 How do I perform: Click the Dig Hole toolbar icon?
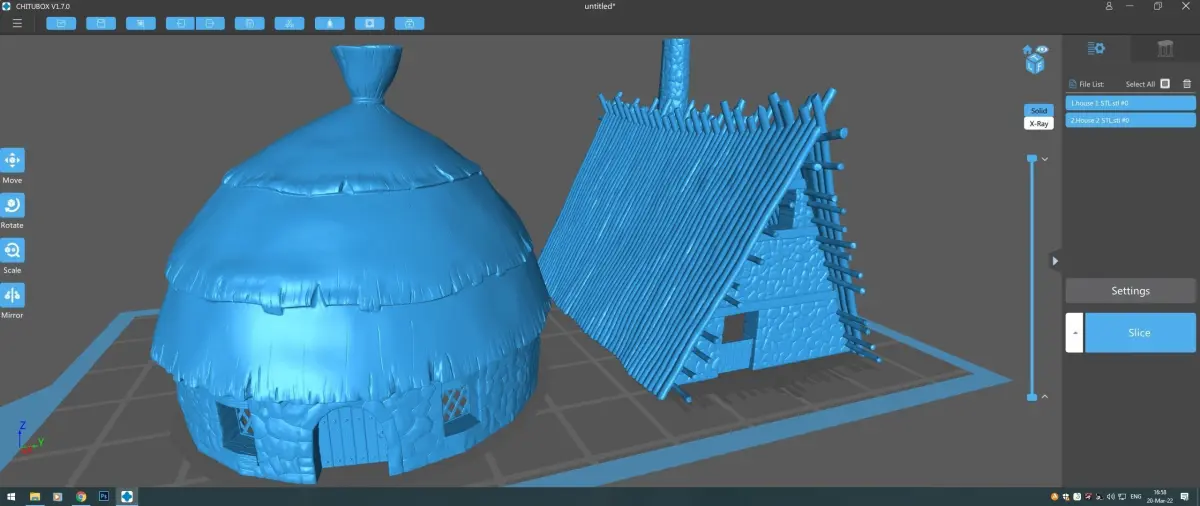pyautogui.click(x=370, y=23)
